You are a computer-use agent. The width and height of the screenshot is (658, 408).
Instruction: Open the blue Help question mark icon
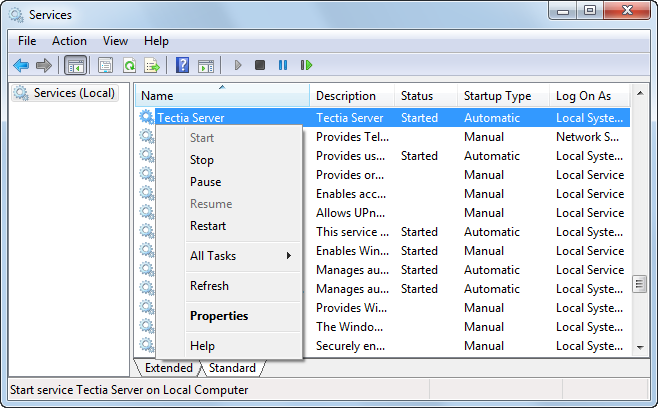pyautogui.click(x=182, y=65)
